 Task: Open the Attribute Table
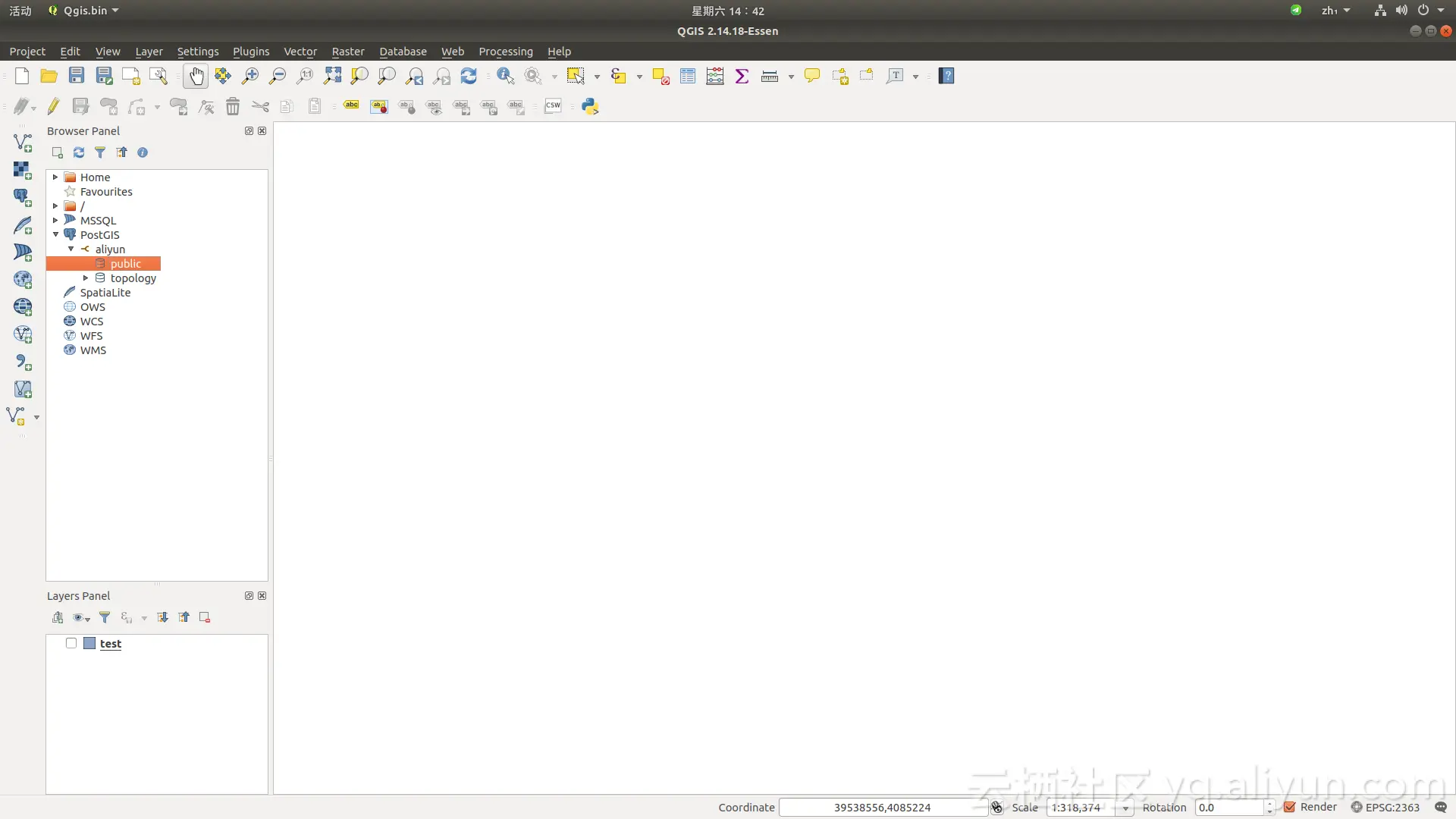tap(687, 76)
